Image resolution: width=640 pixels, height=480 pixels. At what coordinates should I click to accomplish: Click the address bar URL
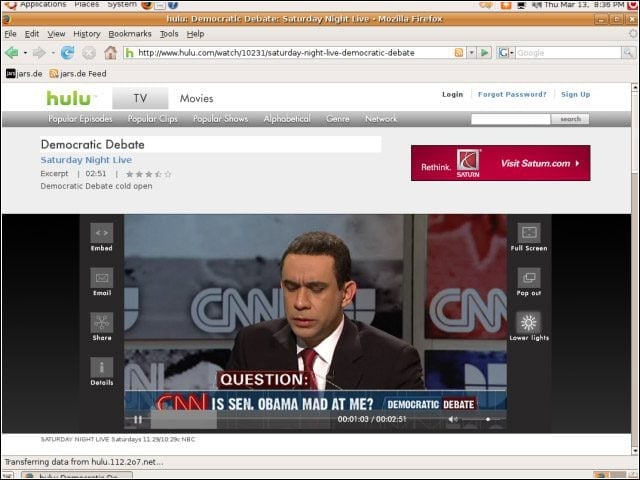point(276,53)
